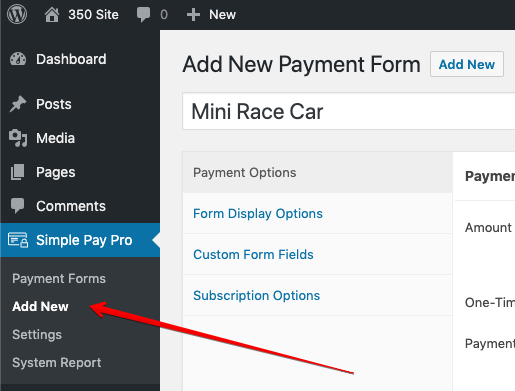Click the Add New button beside heading

tap(467, 64)
